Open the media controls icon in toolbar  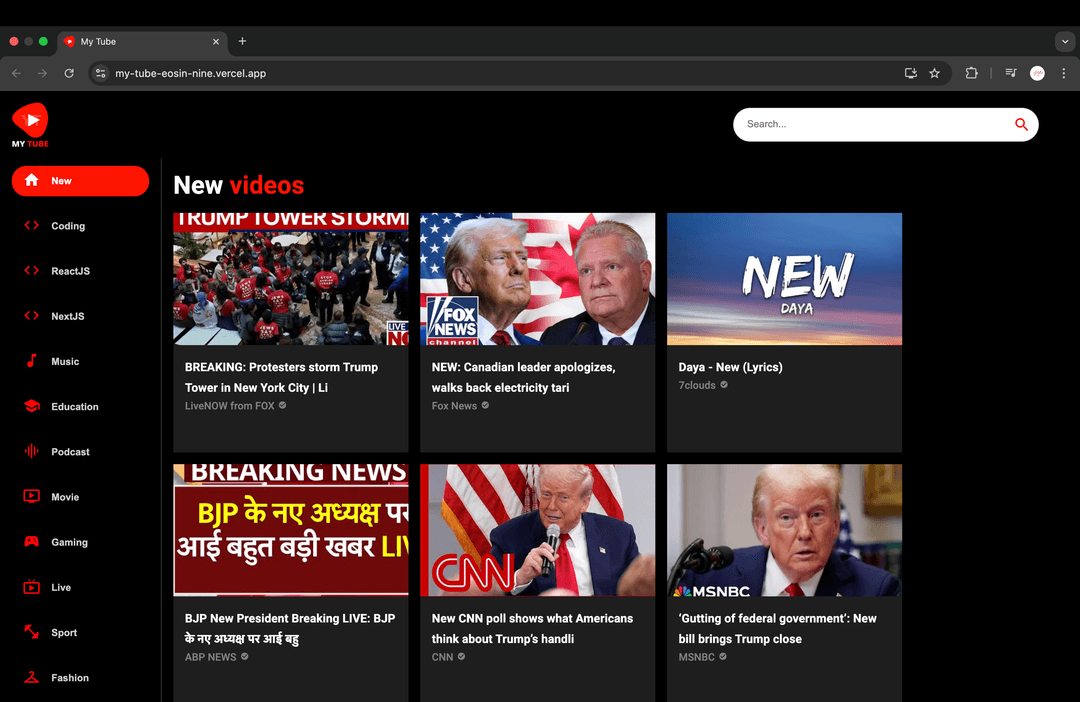coord(1010,73)
